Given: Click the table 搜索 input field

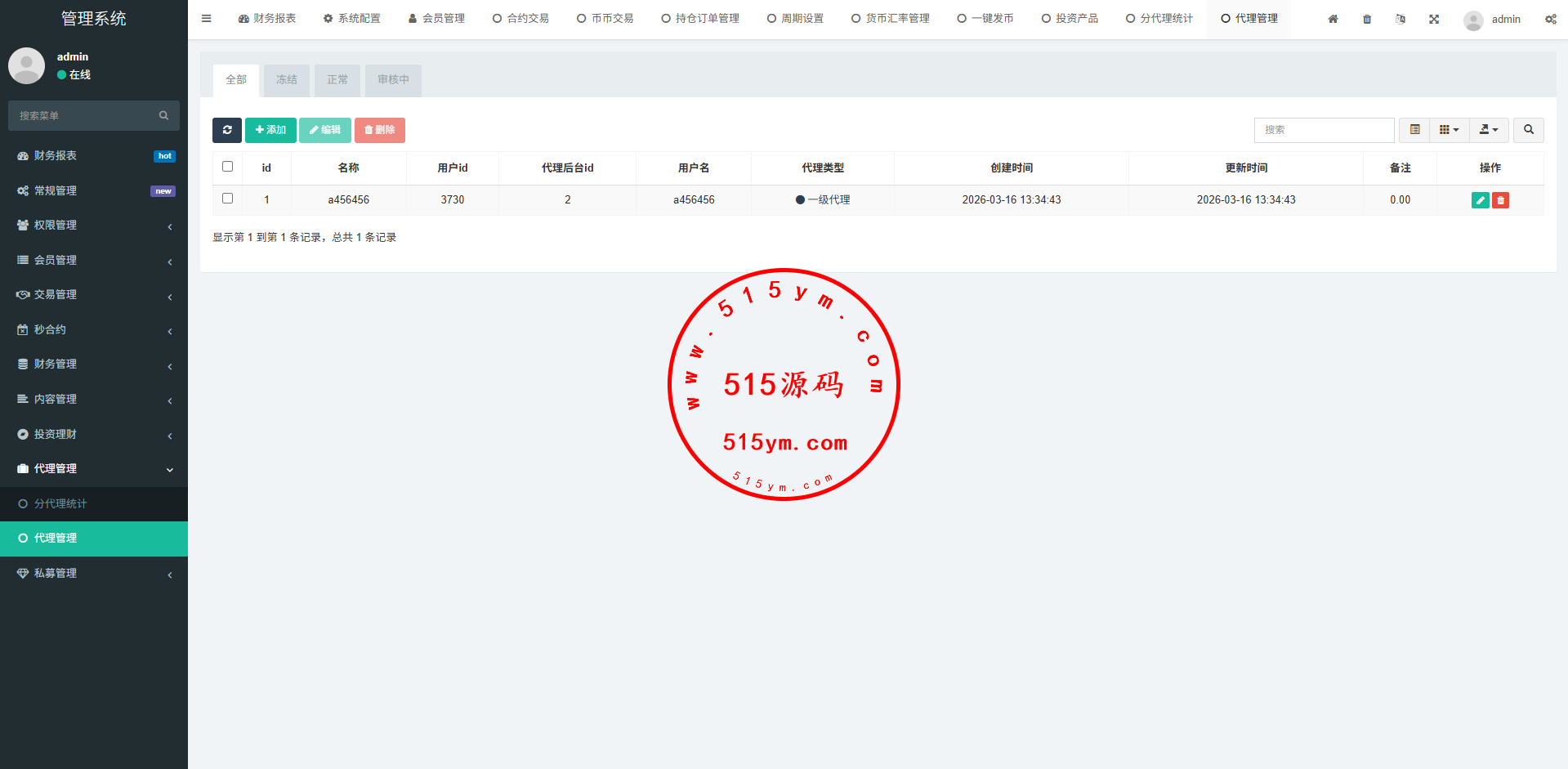Looking at the screenshot, I should tap(1324, 130).
